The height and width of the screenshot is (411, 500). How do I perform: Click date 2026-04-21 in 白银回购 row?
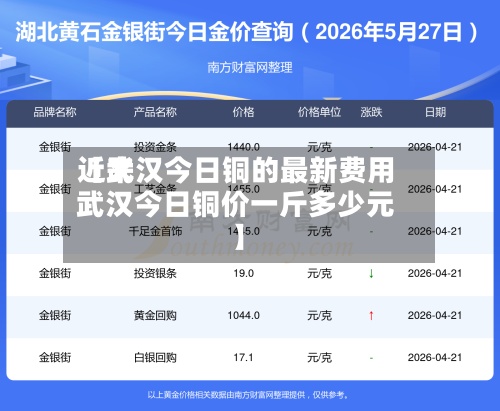pyautogui.click(x=435, y=358)
